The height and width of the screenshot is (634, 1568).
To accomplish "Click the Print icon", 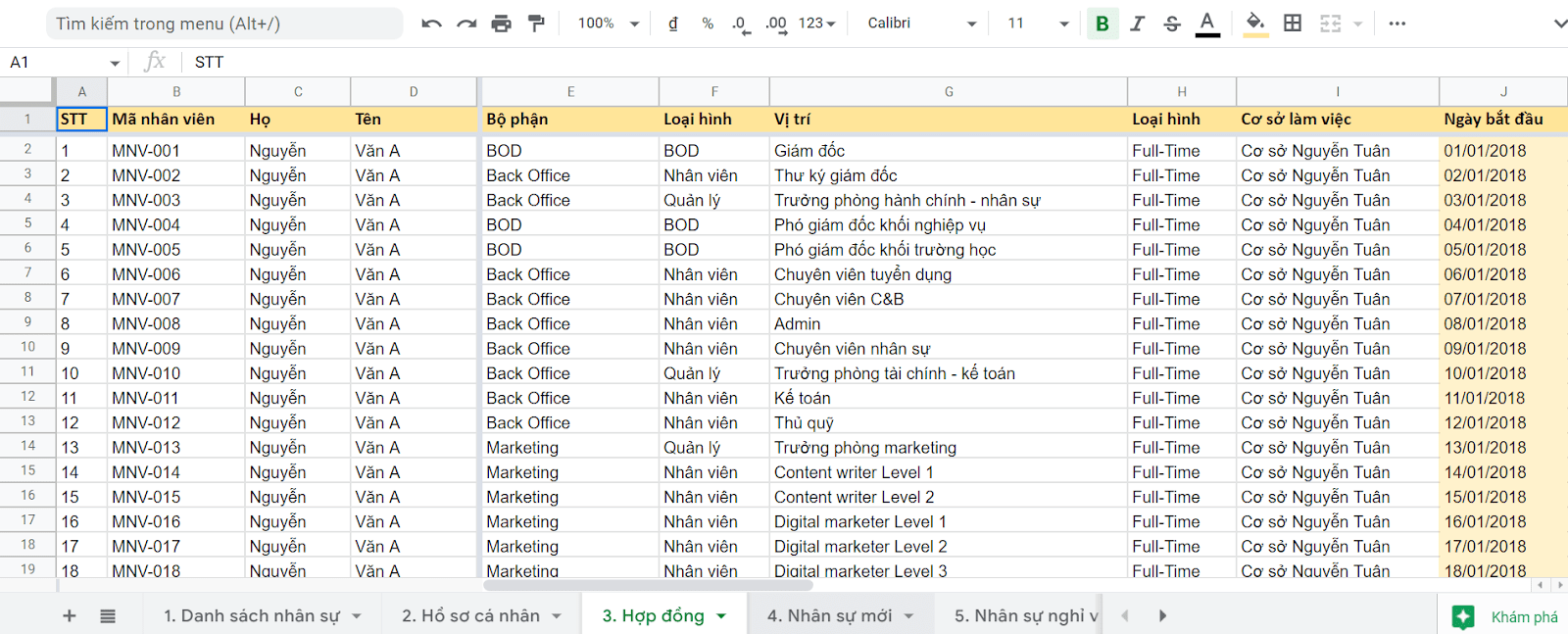I will click(501, 24).
